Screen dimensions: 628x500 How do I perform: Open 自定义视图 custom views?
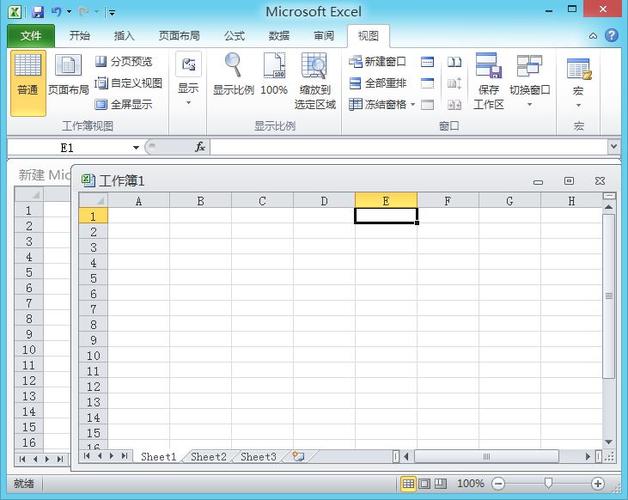tap(129, 83)
